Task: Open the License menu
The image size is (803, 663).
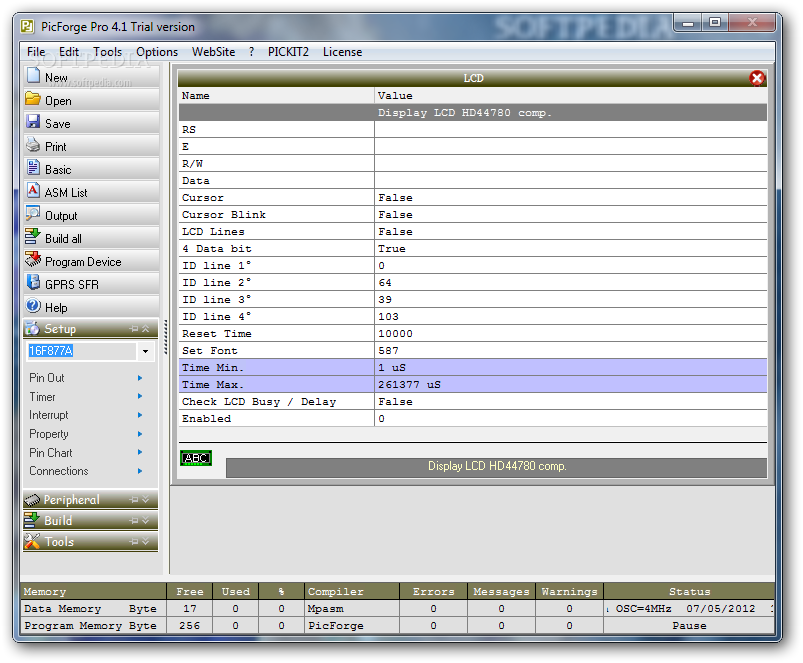Action: click(x=342, y=52)
